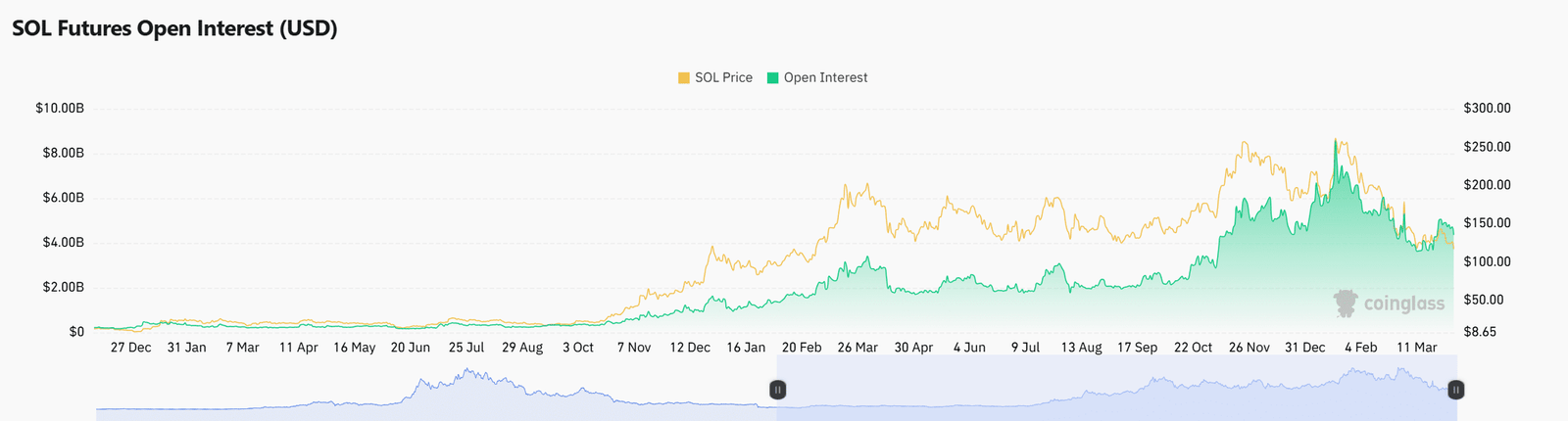1568x421 pixels.
Task: Click the green Open Interest legend swatch
Action: (x=772, y=77)
